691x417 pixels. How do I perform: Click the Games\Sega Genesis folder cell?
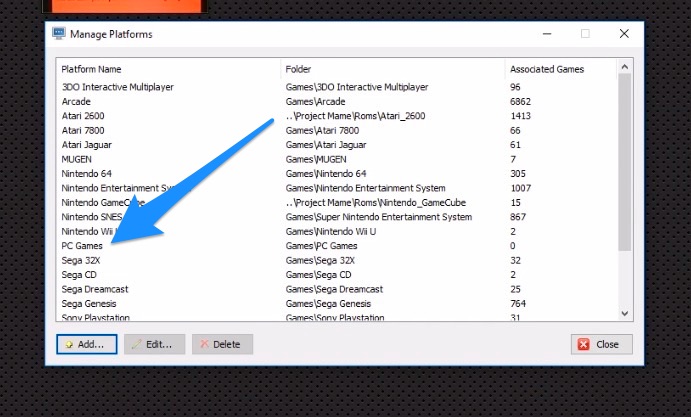(328, 304)
